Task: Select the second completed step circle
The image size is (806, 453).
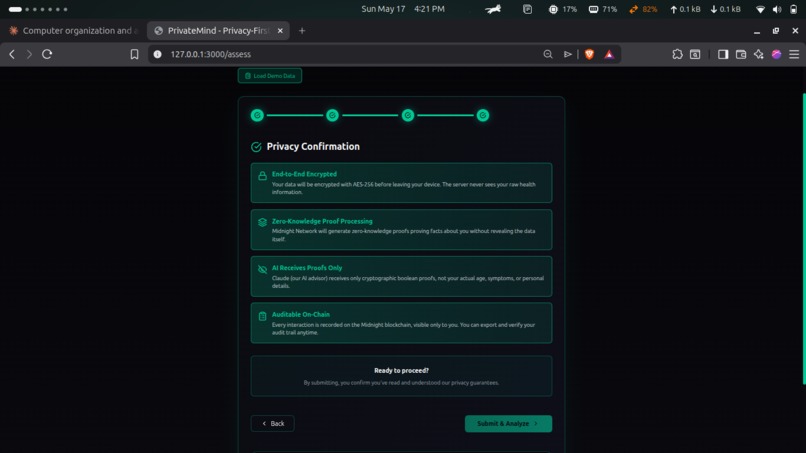Action: 333,115
